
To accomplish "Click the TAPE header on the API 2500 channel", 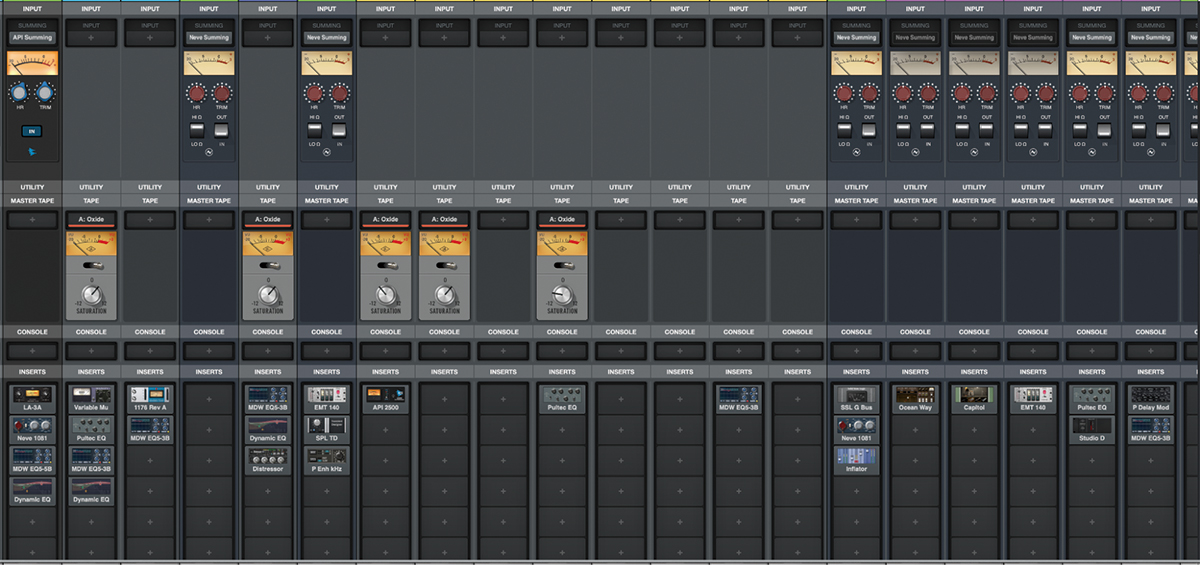I will (386, 201).
